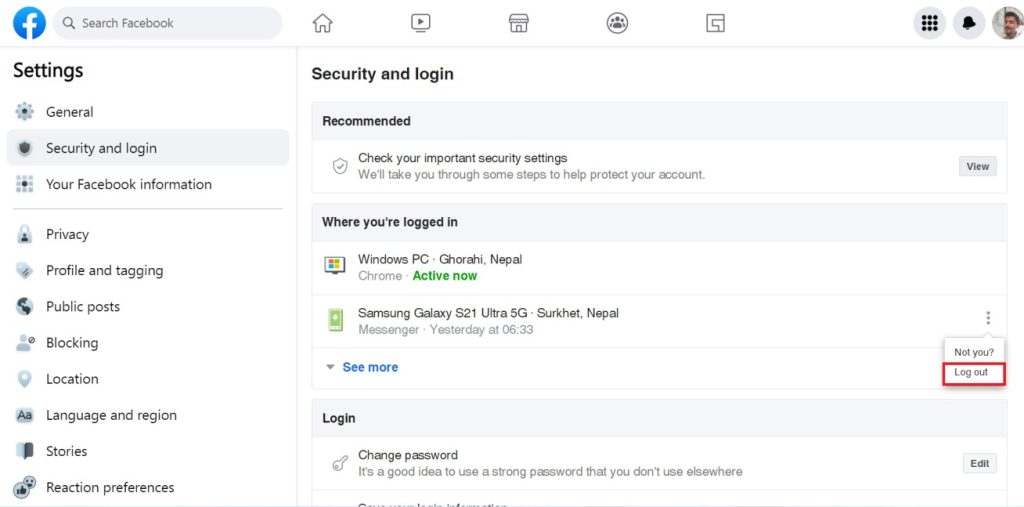Select the Change password row text
Viewport: 1024px width, 507px height.
click(x=408, y=455)
